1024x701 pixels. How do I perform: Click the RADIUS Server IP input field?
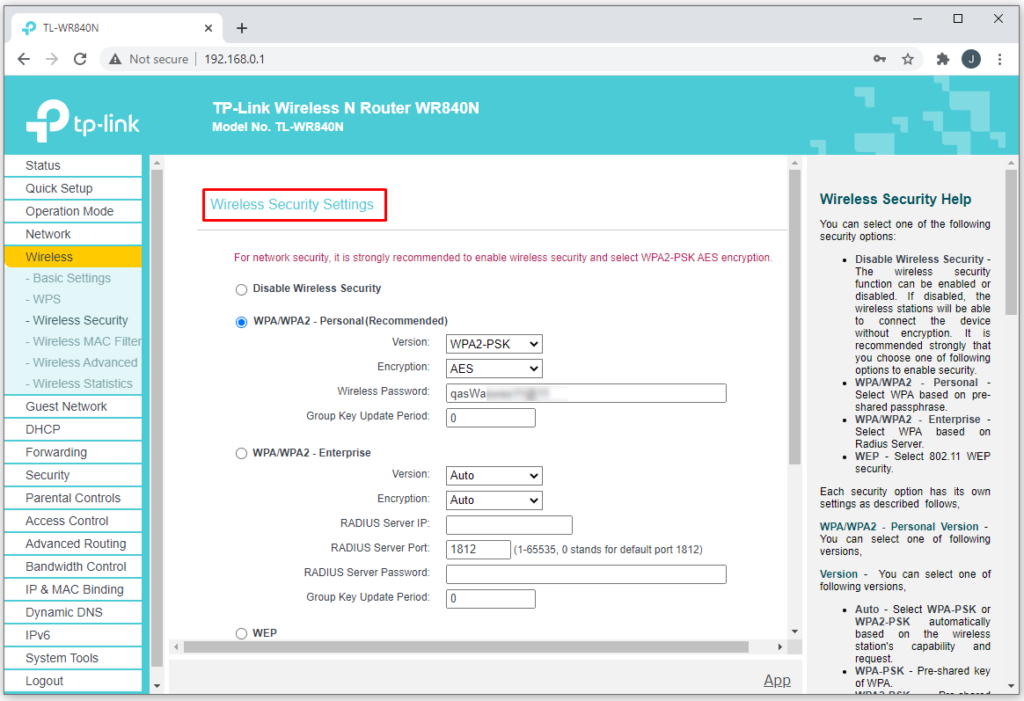tap(508, 524)
